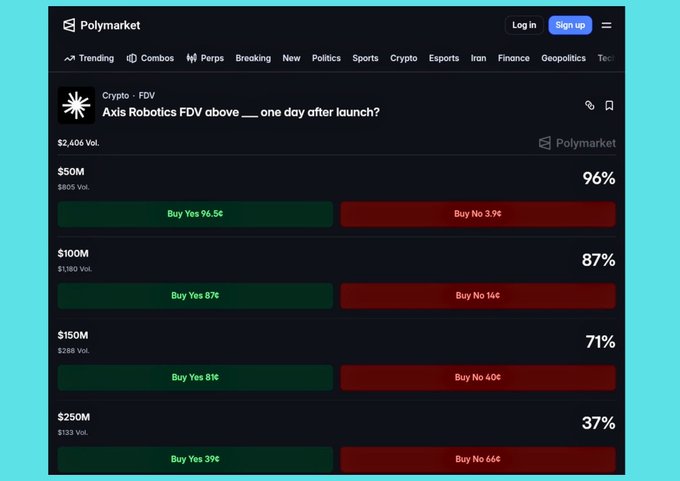Go to the Breaking category
This screenshot has height=481, width=680.
coord(253,58)
